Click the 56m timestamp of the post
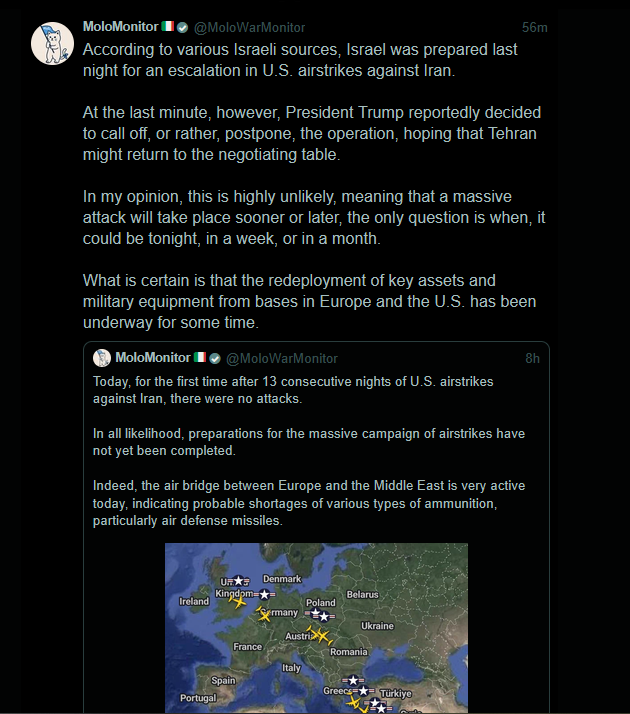Screen dimensions: 630x714 534,28
